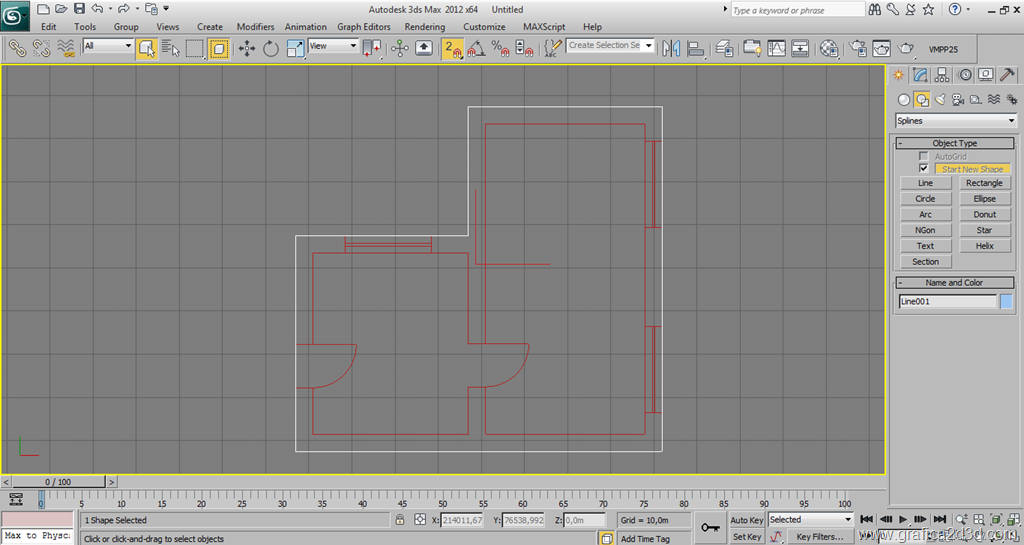
Task: Open the View reference coordinate dropdown
Action: [x=333, y=46]
